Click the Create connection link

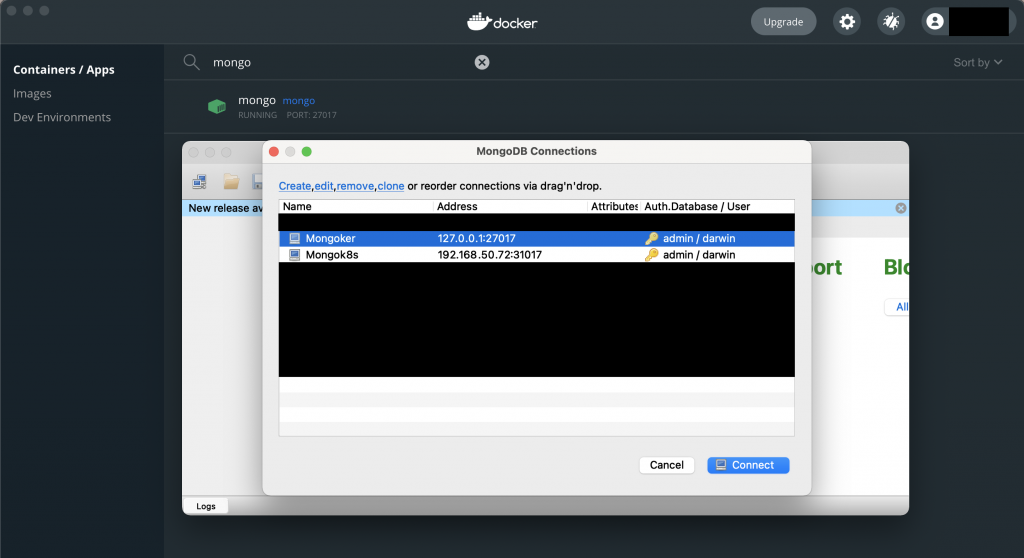pyautogui.click(x=295, y=186)
